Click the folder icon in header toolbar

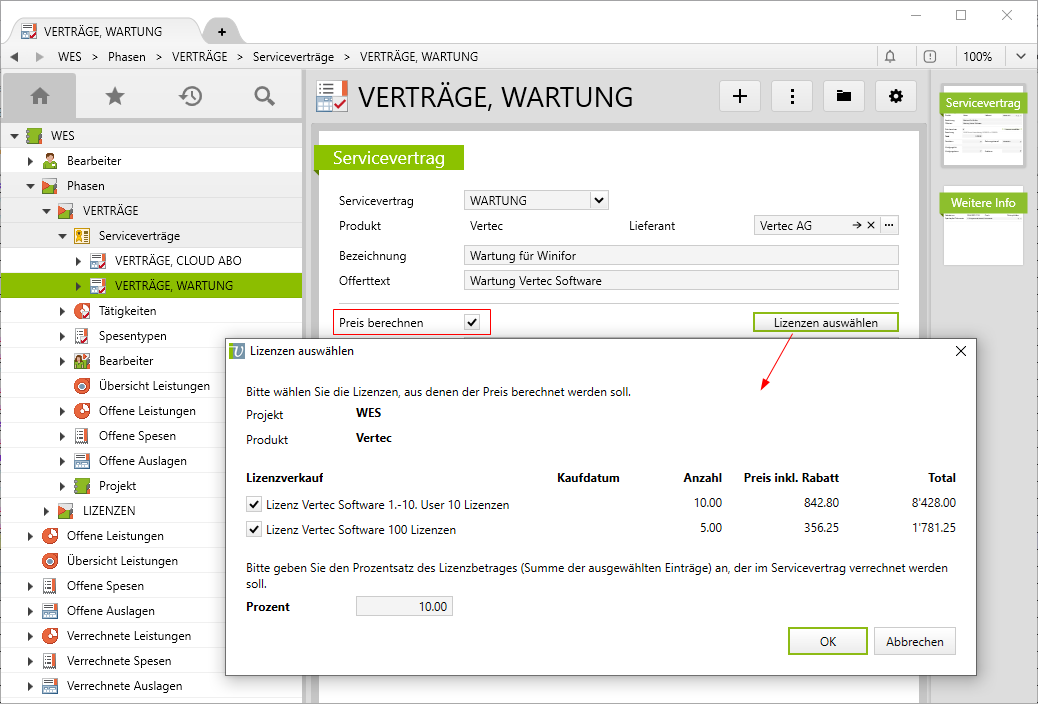(844, 96)
